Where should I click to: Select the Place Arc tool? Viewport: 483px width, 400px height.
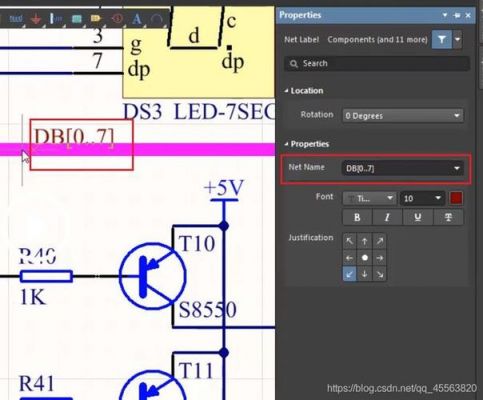point(156,19)
